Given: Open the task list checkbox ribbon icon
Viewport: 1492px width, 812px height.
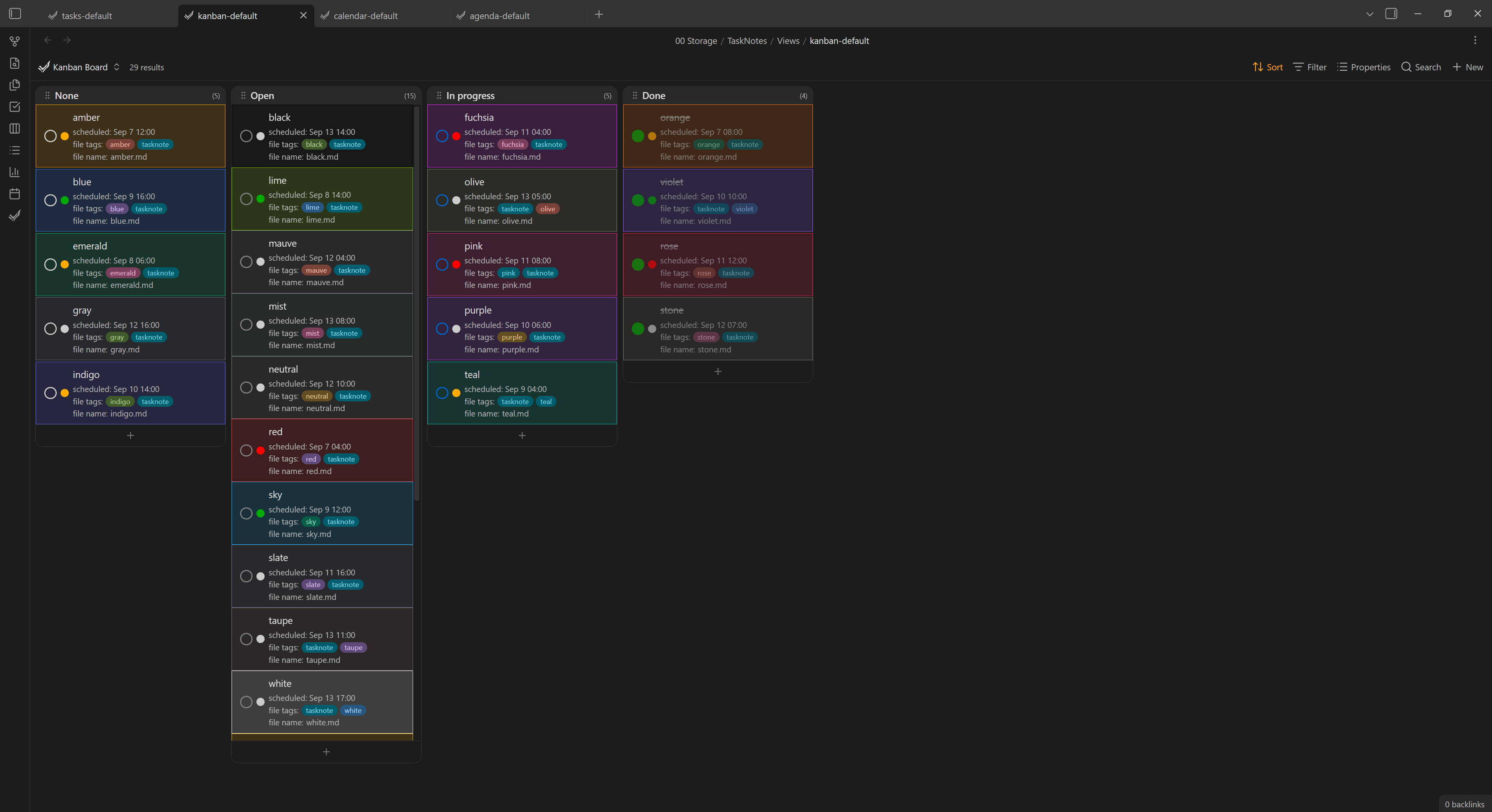Looking at the screenshot, I should (x=15, y=106).
